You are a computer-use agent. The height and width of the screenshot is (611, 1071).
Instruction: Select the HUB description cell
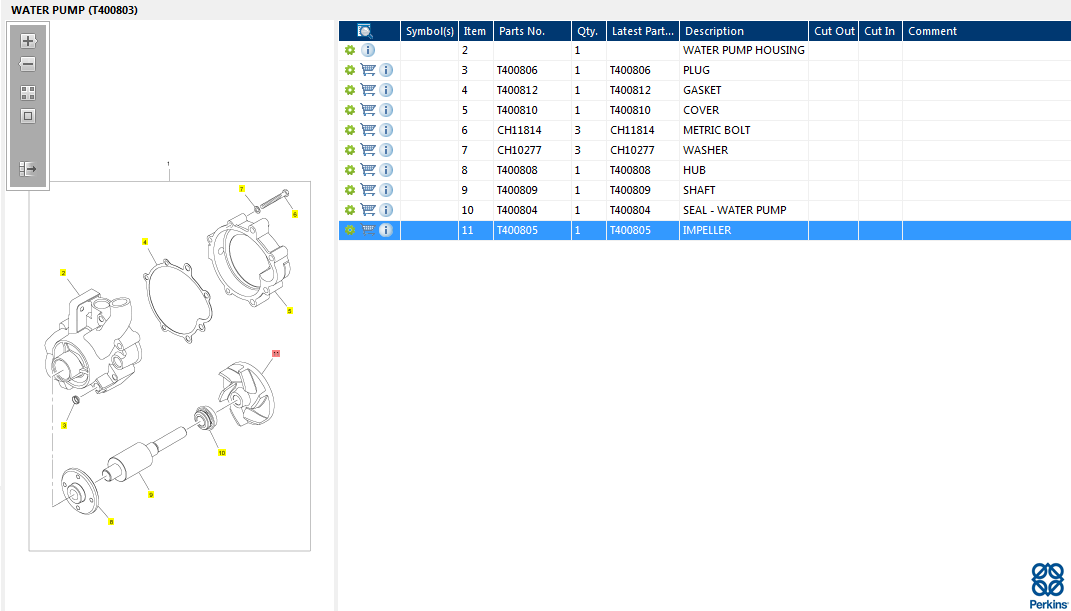(x=744, y=170)
